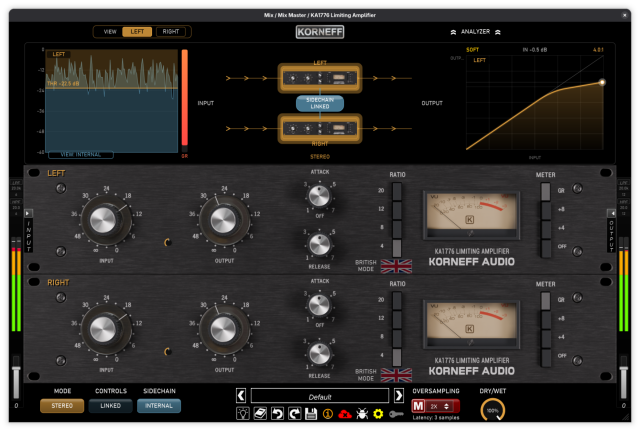Screen dimensions: 640x431
Task: Click the LINKED controls button
Action: [110, 406]
